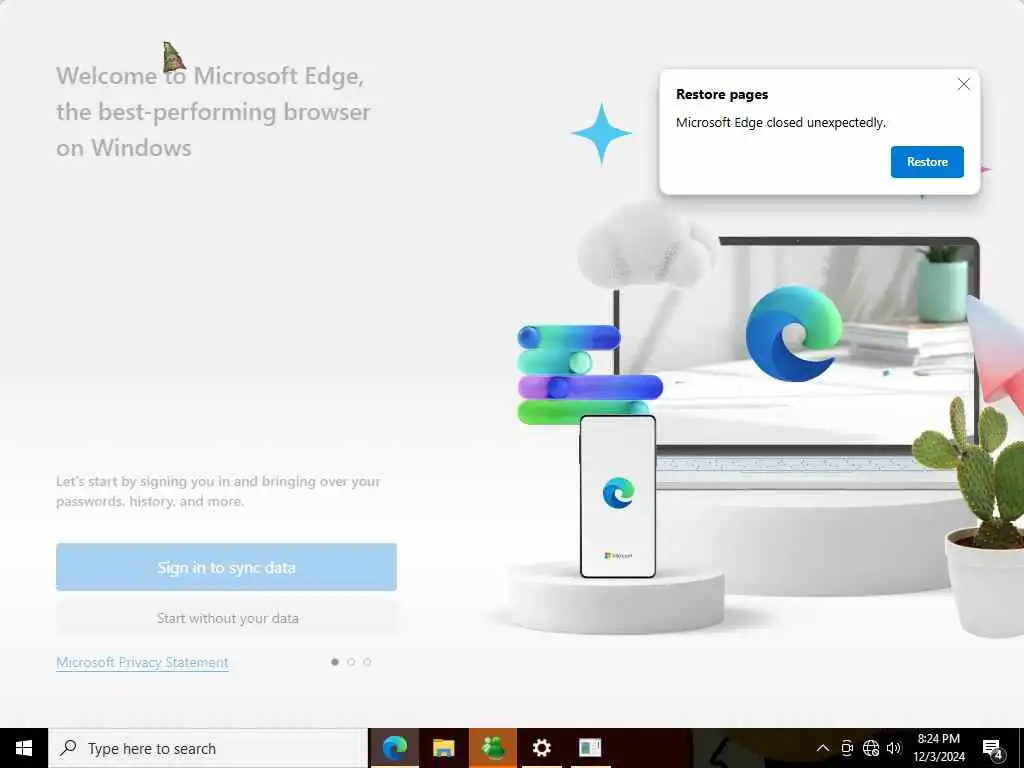Click the Restore button in popup
Screen dimensions: 1024x768
[x=927, y=162]
